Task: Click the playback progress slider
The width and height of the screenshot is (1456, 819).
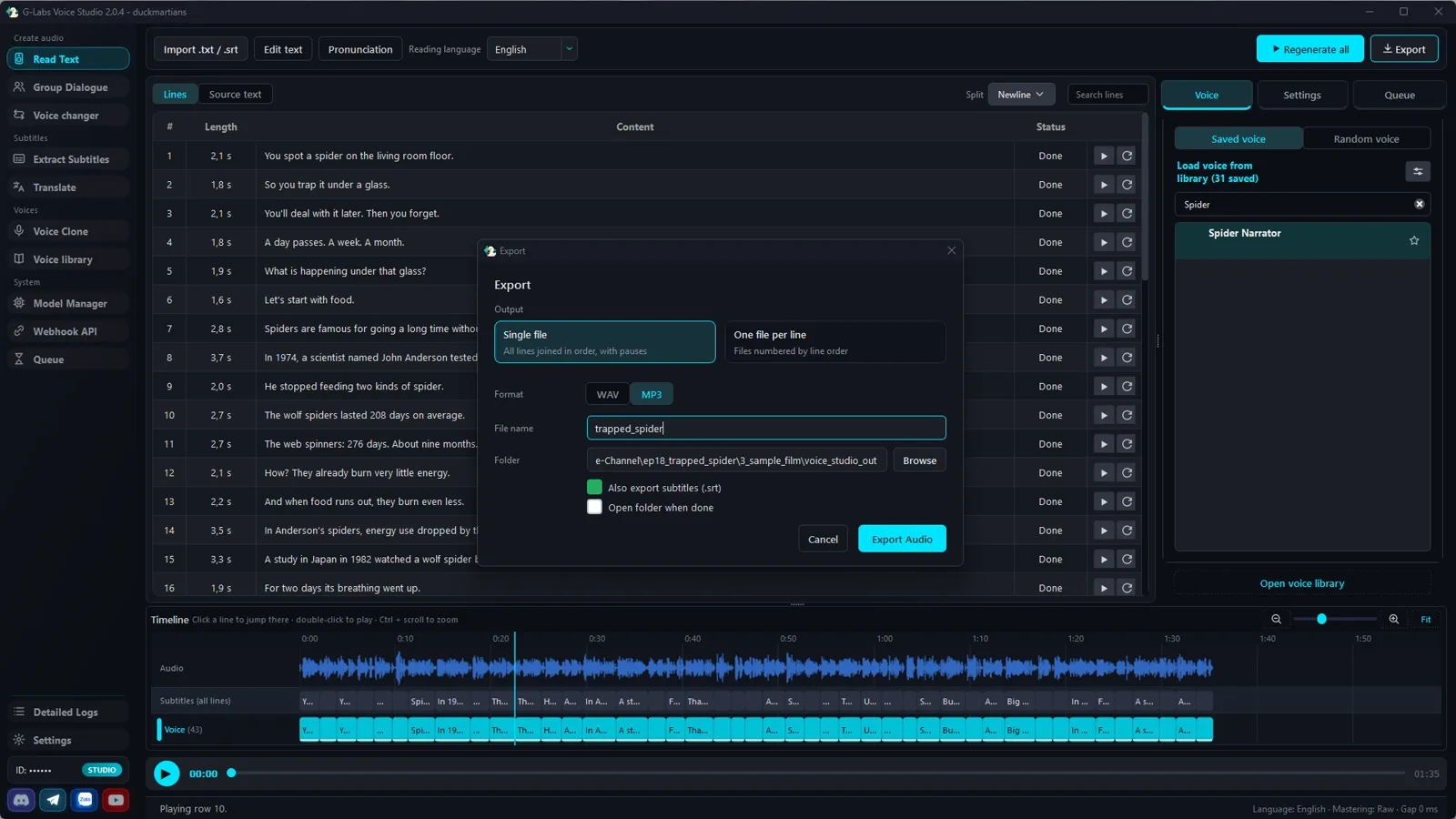Action: [x=817, y=773]
